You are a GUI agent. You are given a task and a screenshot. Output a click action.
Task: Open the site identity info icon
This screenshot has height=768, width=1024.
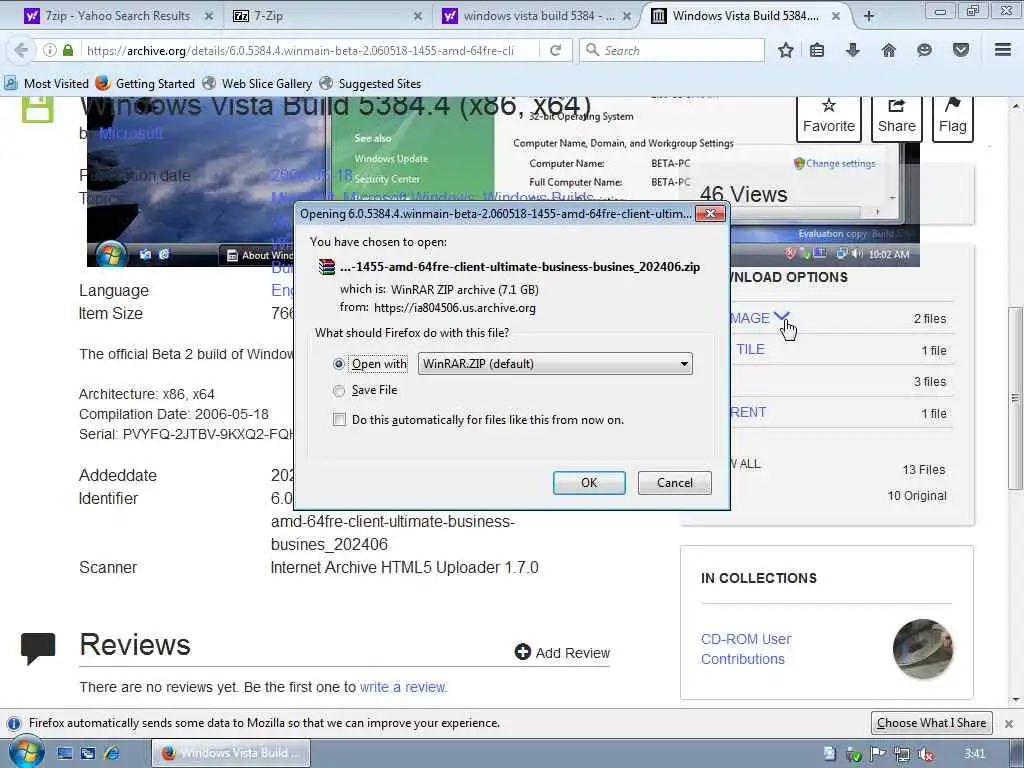(x=50, y=50)
